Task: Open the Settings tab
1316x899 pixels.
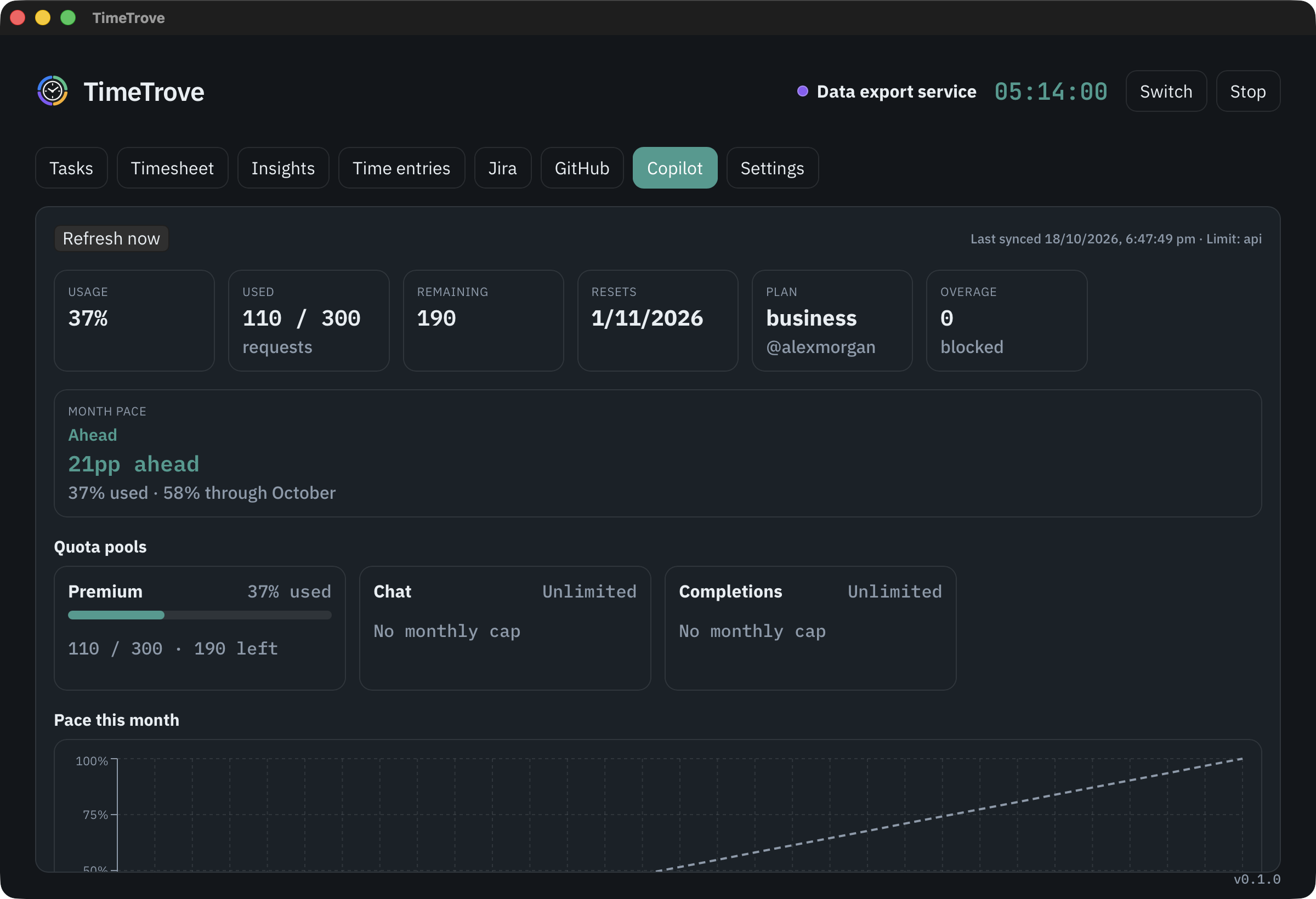Action: click(x=773, y=168)
